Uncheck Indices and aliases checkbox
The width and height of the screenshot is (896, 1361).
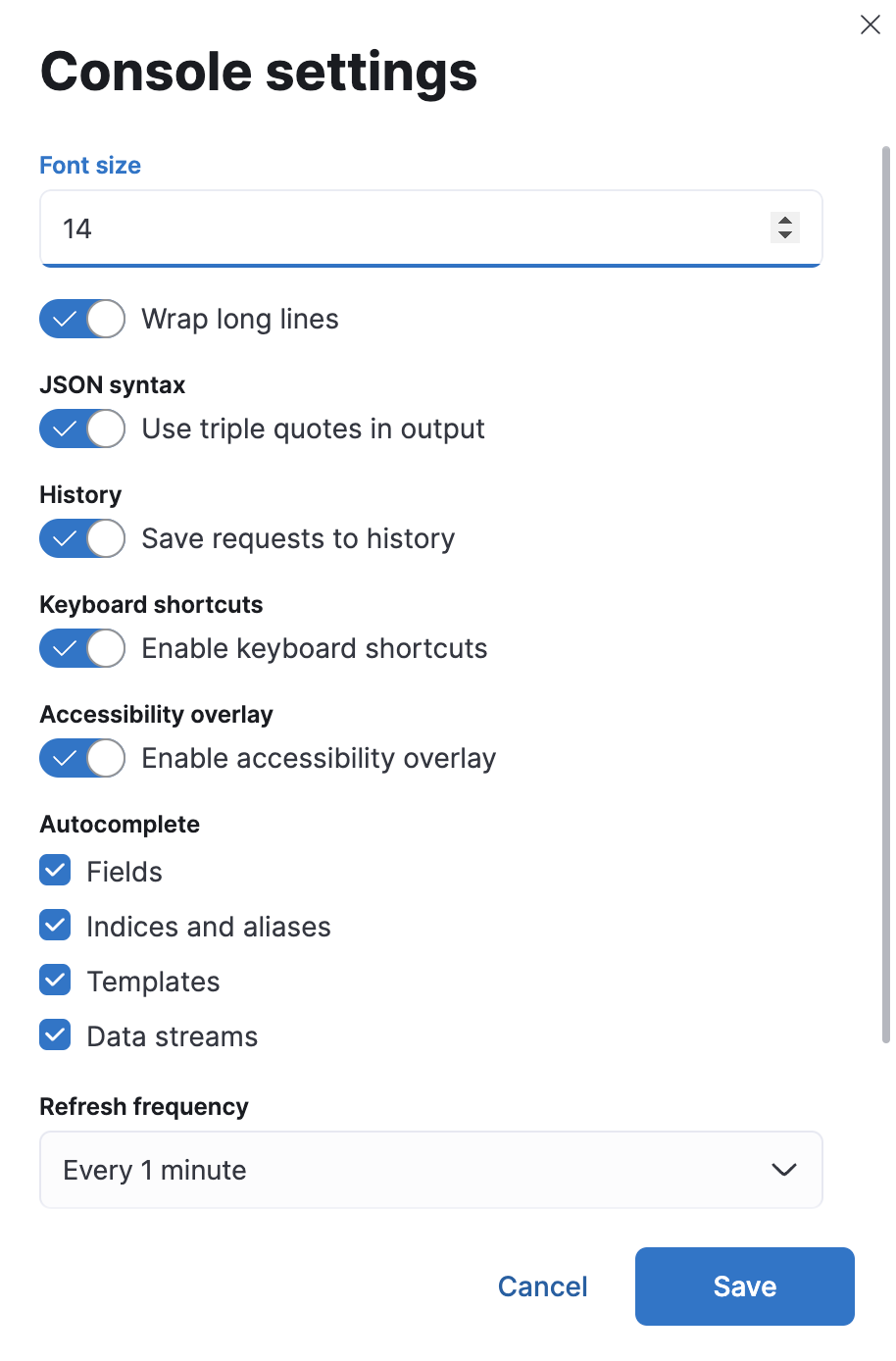pyautogui.click(x=55, y=926)
